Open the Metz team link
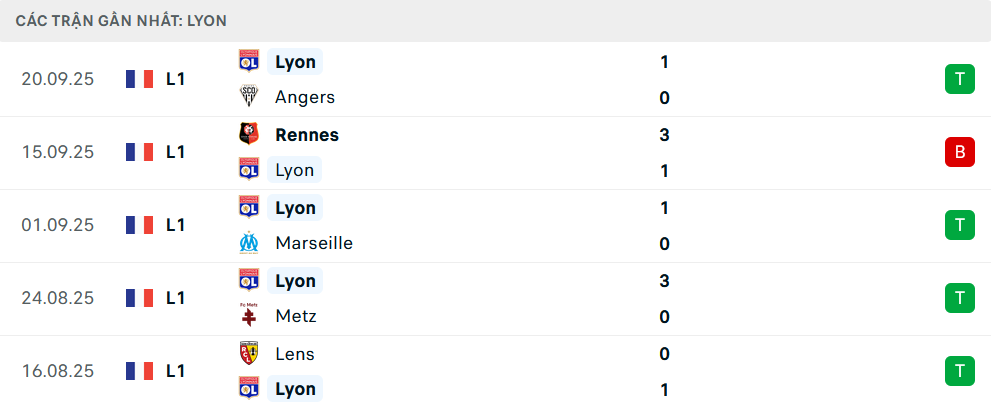Image resolution: width=991 pixels, height=407 pixels. (x=295, y=316)
